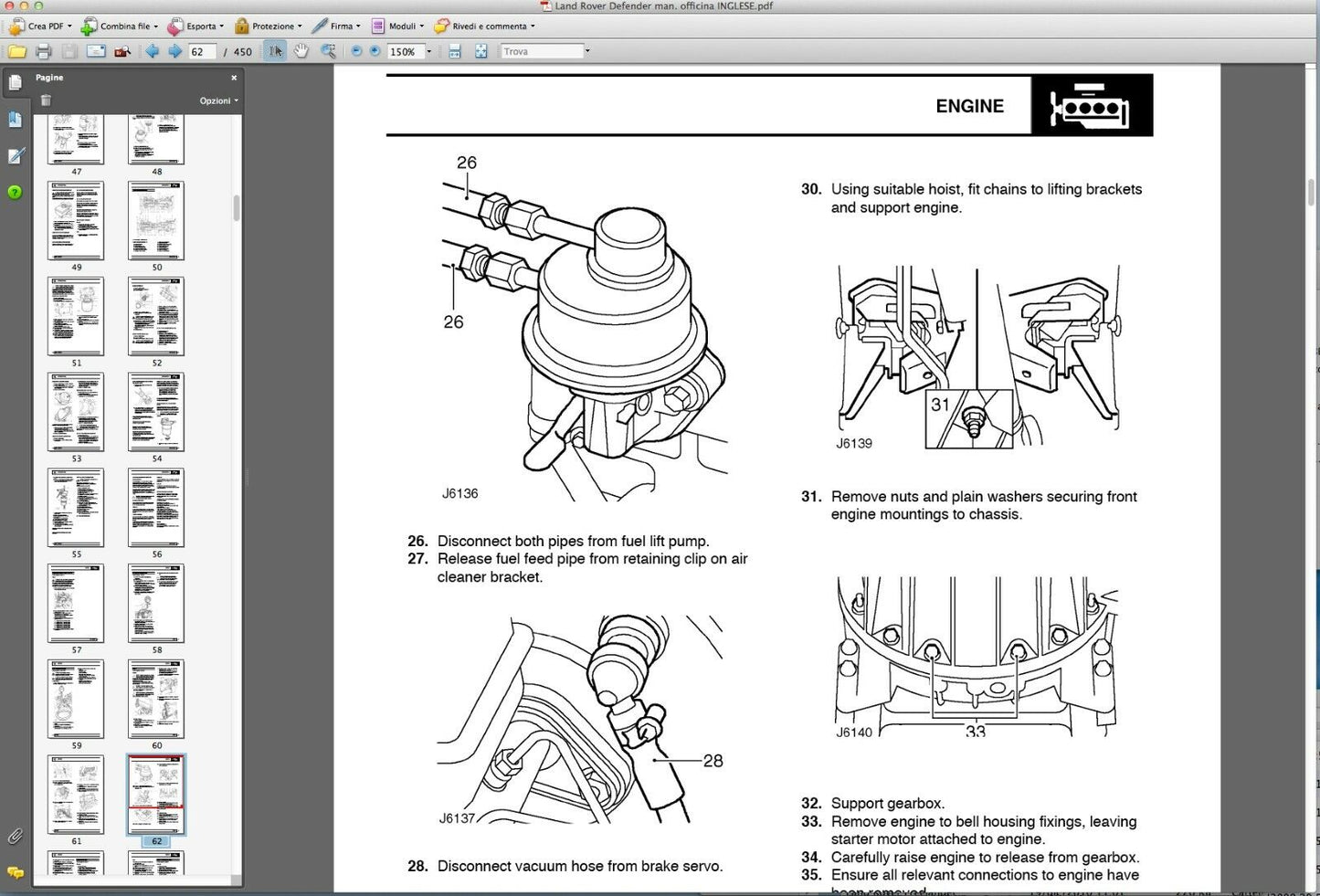
Task: Open the Esporta menu
Action: point(196,26)
